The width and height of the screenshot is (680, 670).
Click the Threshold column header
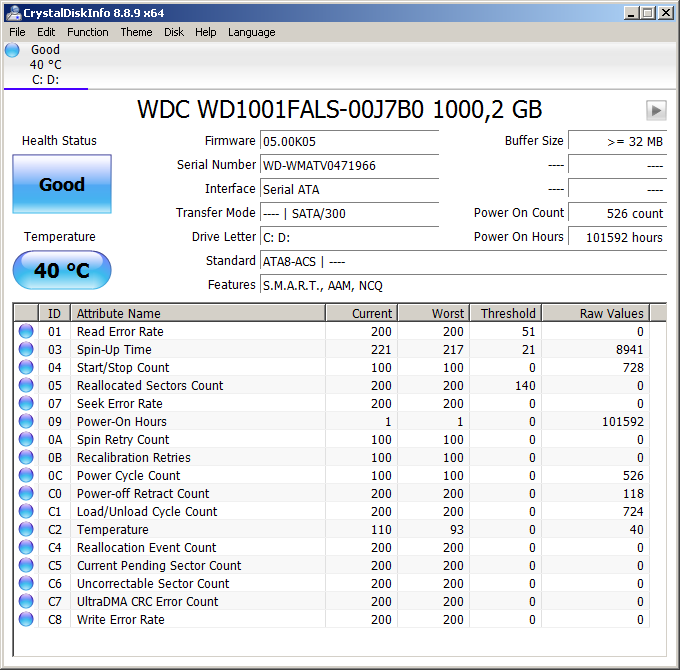click(506, 313)
